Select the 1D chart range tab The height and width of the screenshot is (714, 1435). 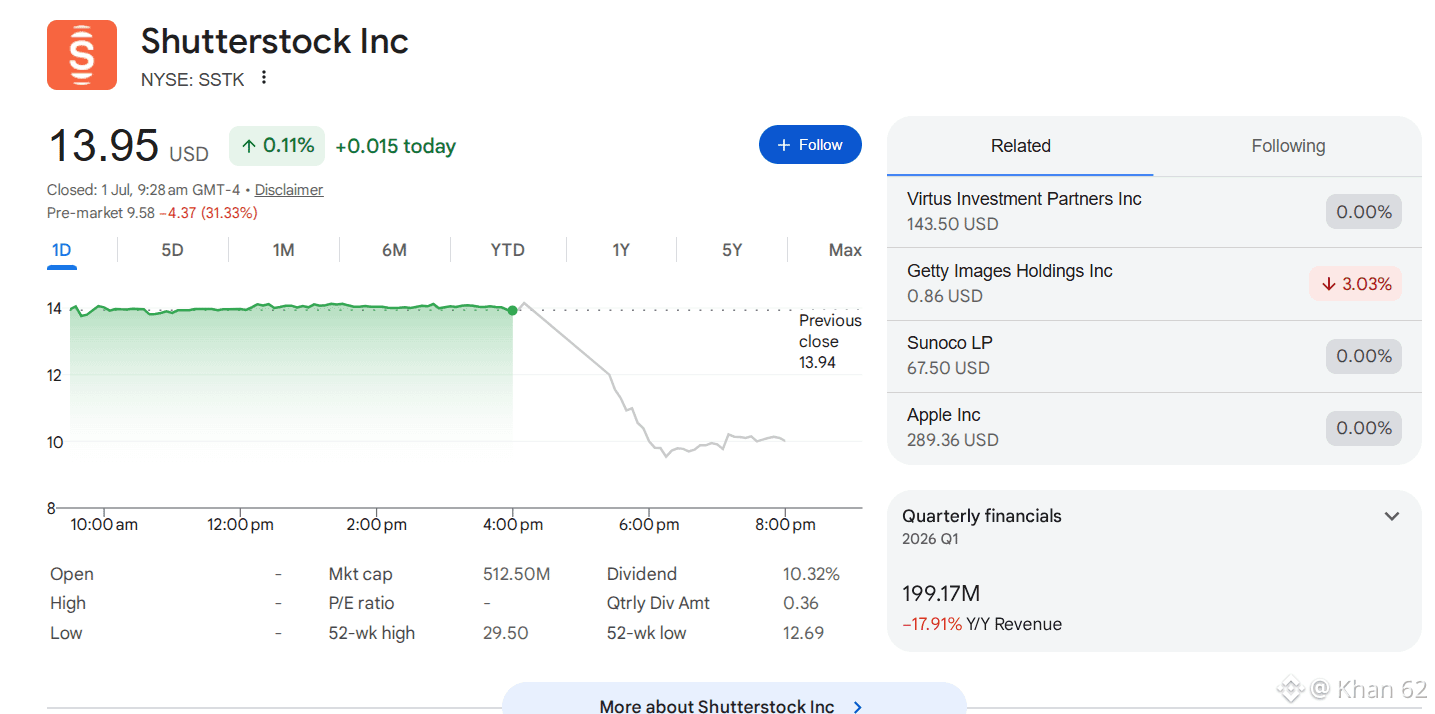click(62, 250)
